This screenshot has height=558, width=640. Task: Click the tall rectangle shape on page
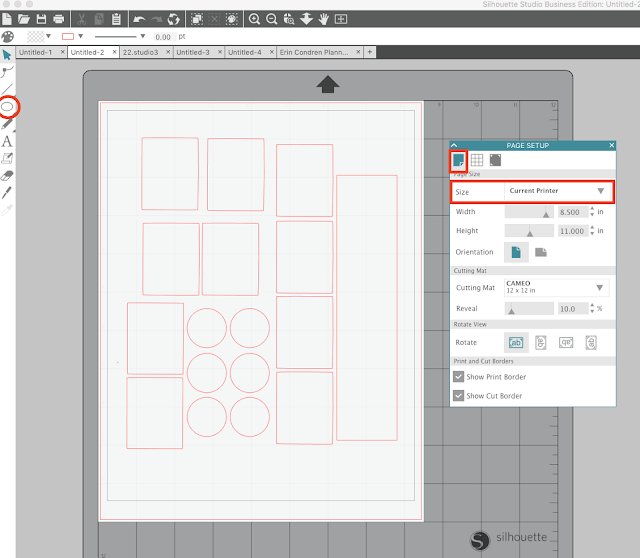367,308
